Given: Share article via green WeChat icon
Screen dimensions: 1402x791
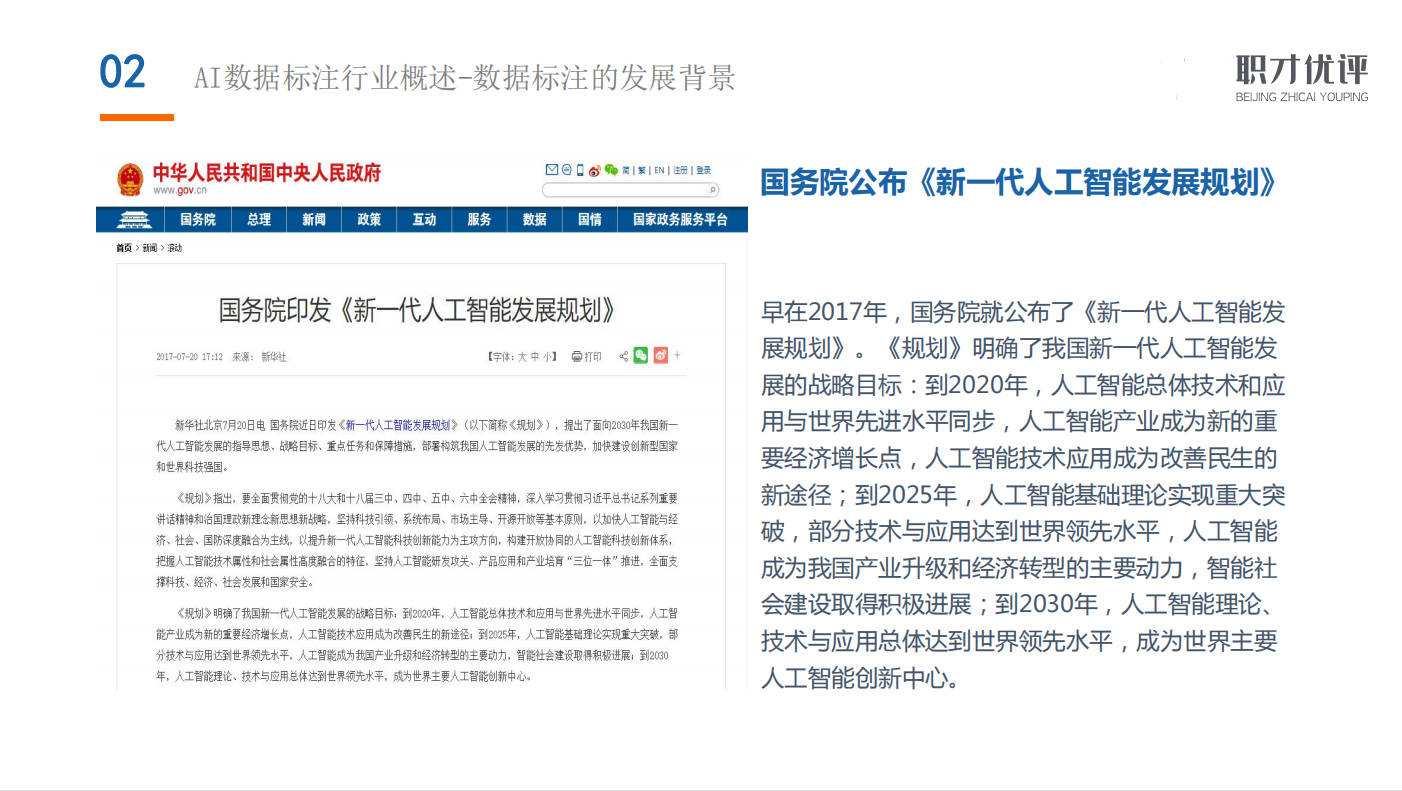Looking at the screenshot, I should [641, 355].
